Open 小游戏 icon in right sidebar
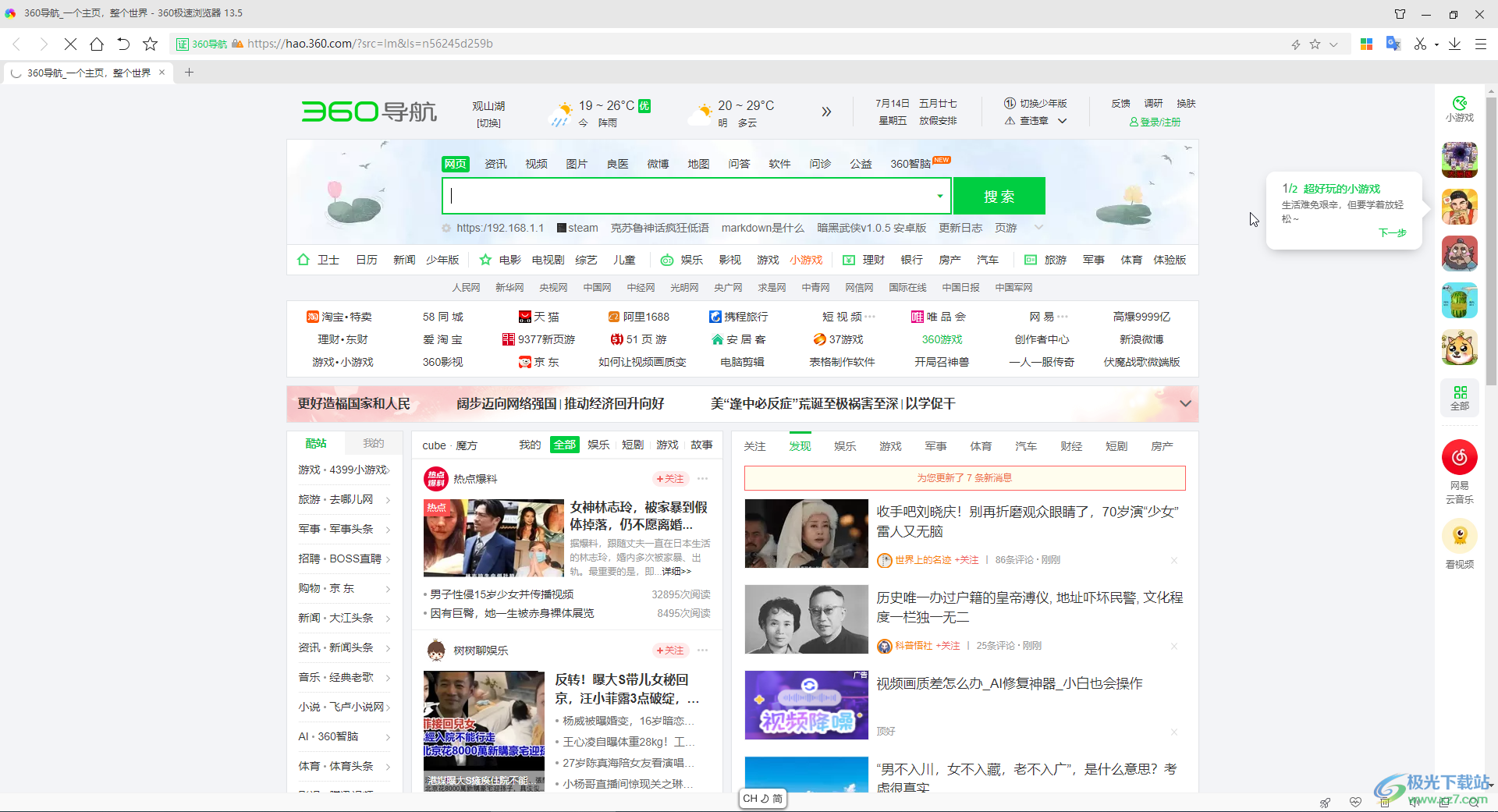Screen dimensions: 1498x812 coord(1460,109)
